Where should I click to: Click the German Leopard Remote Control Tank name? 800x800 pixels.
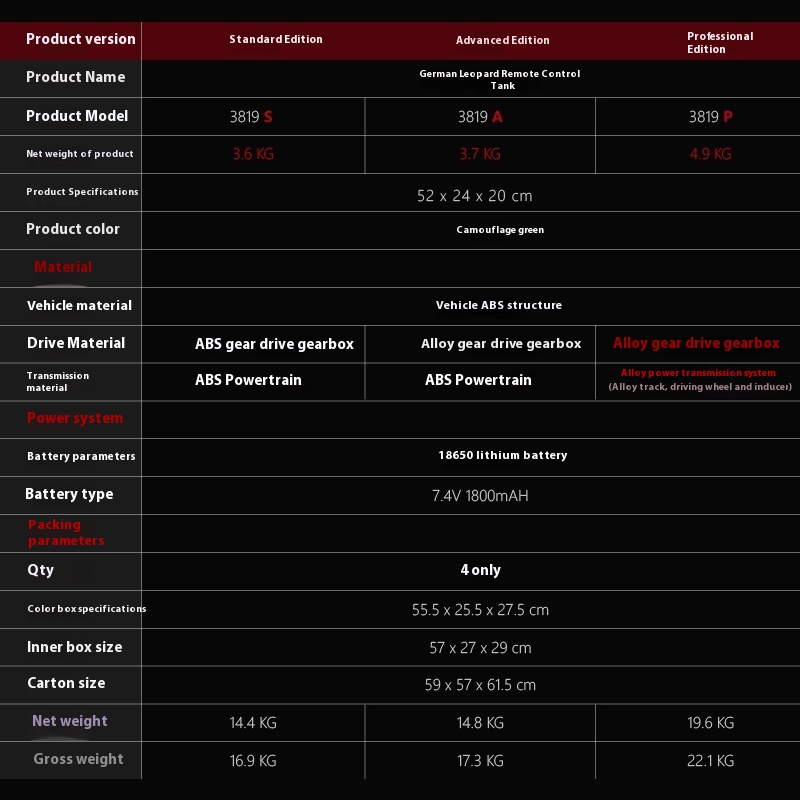tap(500, 79)
